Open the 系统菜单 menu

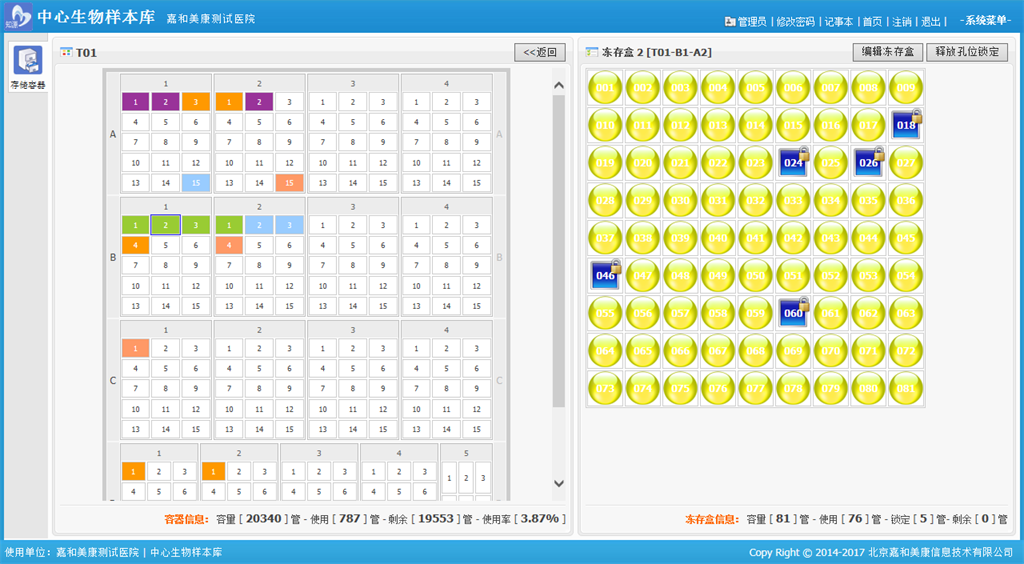(x=984, y=21)
